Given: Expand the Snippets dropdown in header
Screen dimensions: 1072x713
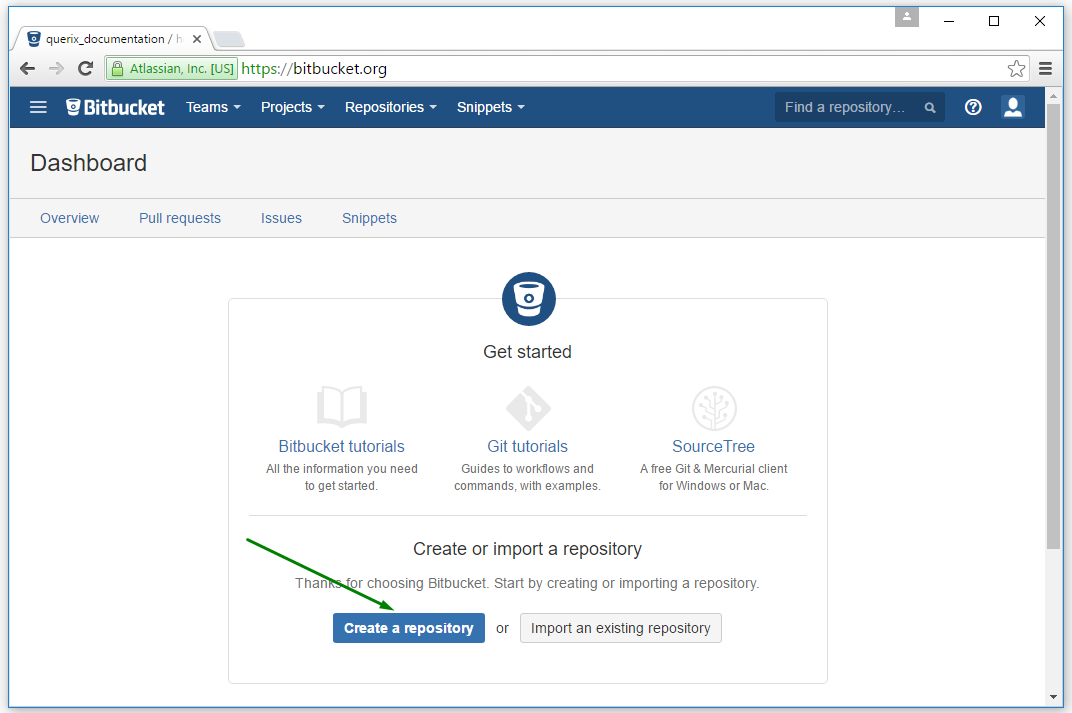Looking at the screenshot, I should pyautogui.click(x=490, y=107).
